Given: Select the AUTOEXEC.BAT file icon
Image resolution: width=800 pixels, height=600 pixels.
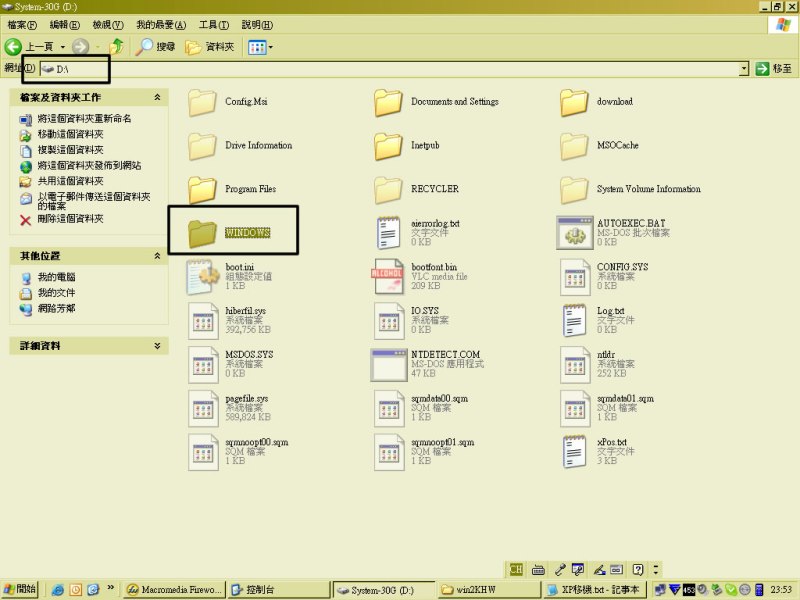Looking at the screenshot, I should point(574,233).
